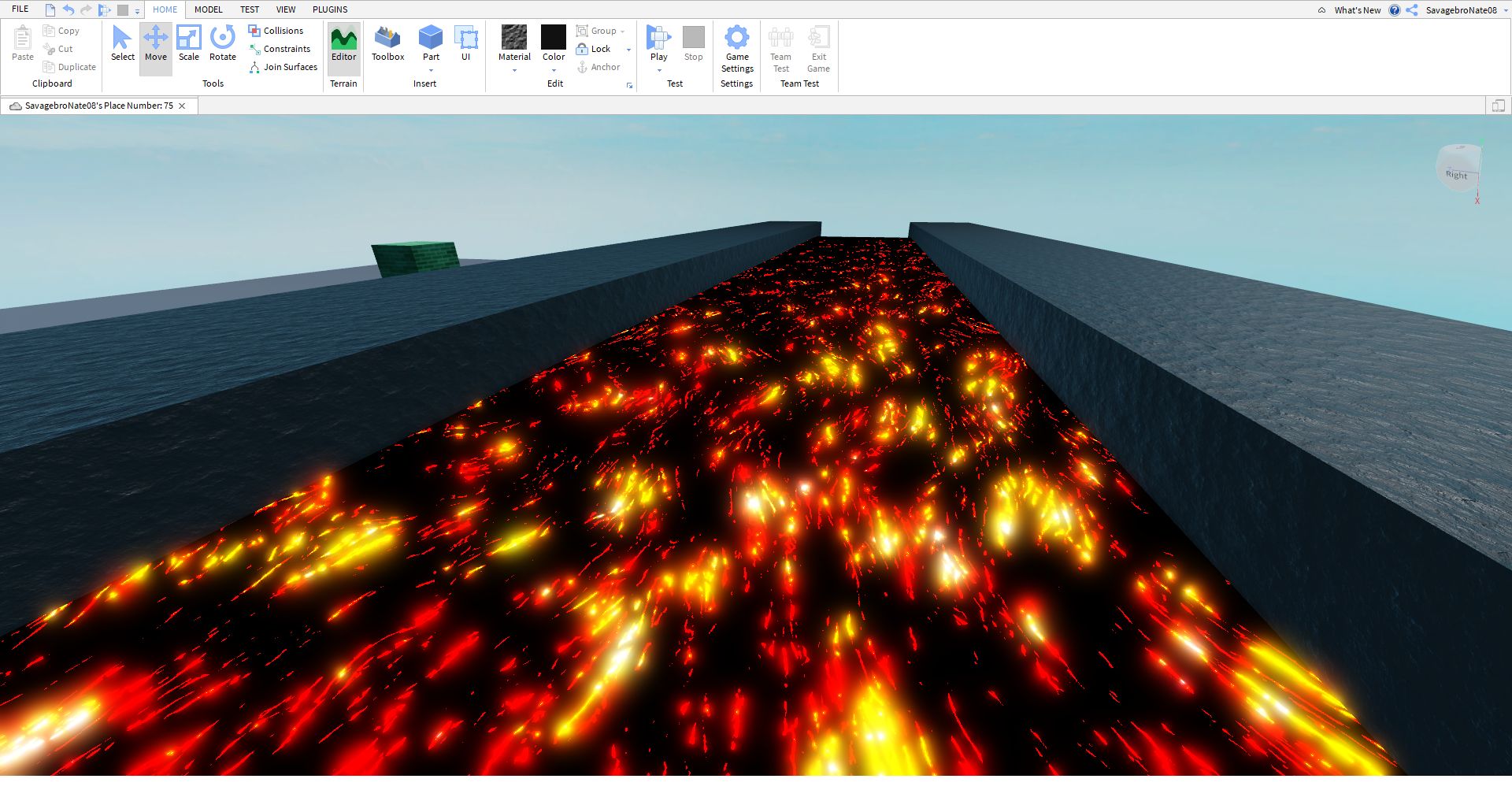Open the Toolbox

pyautogui.click(x=387, y=43)
